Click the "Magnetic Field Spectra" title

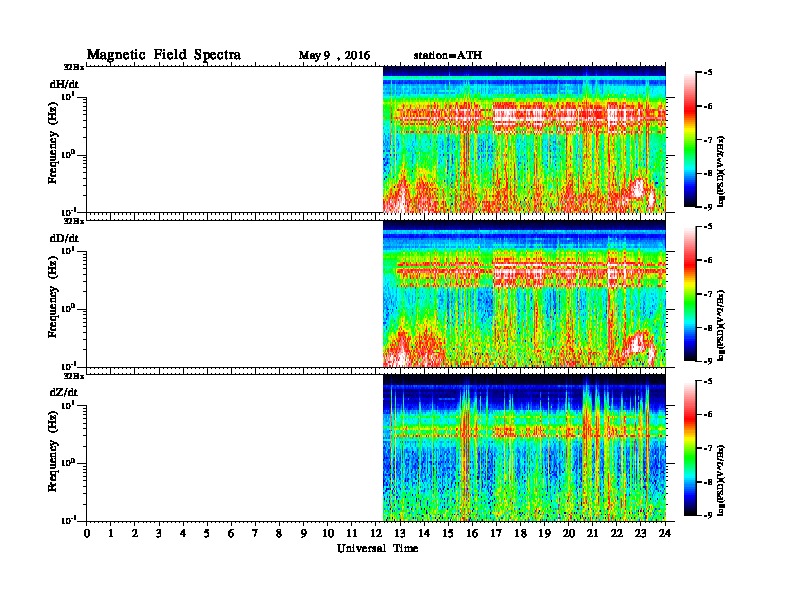click(x=164, y=55)
